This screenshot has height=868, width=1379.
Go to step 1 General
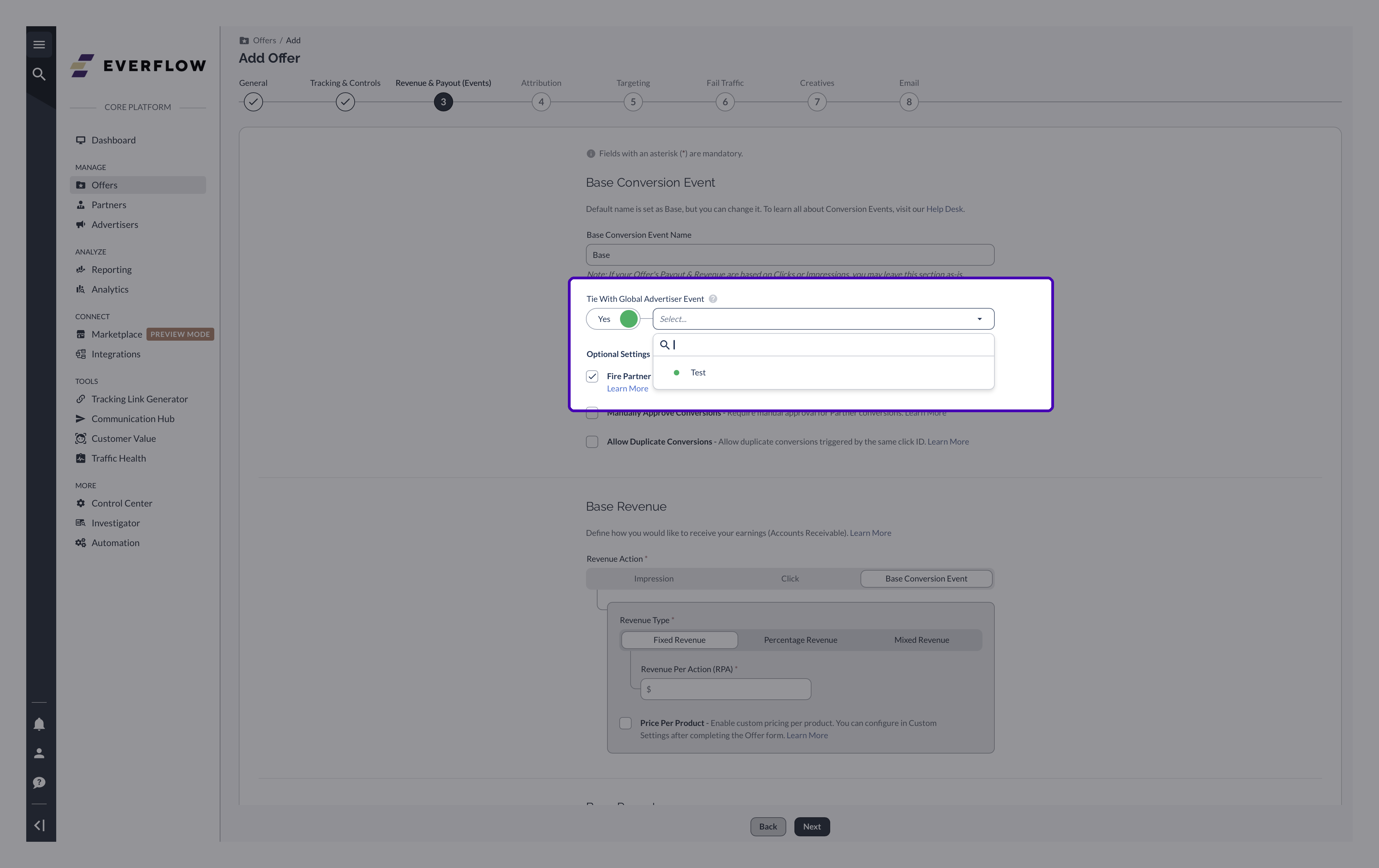click(253, 102)
